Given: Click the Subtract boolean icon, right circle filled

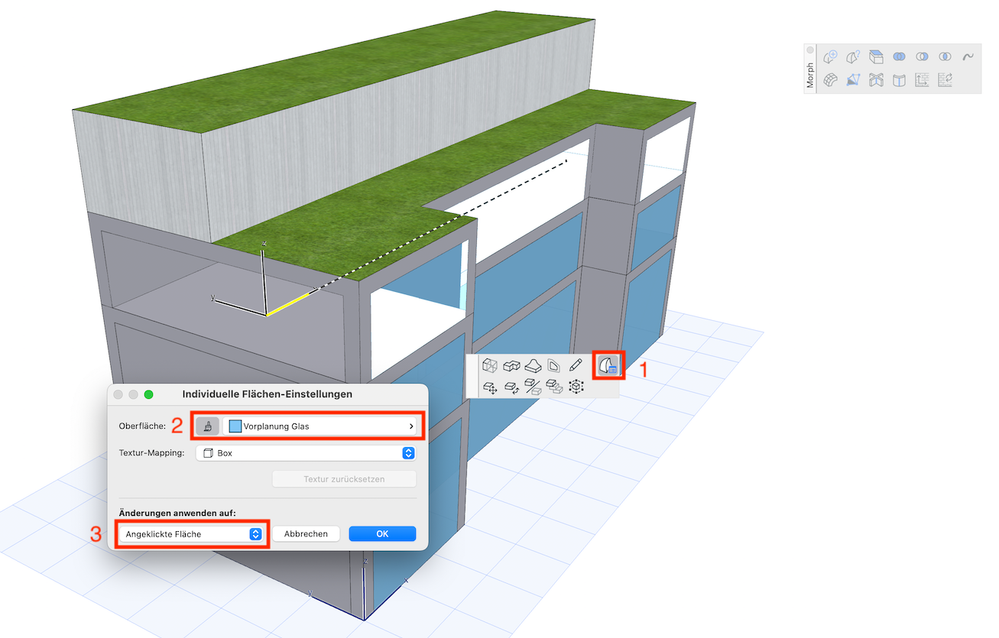Looking at the screenshot, I should (x=922, y=57).
